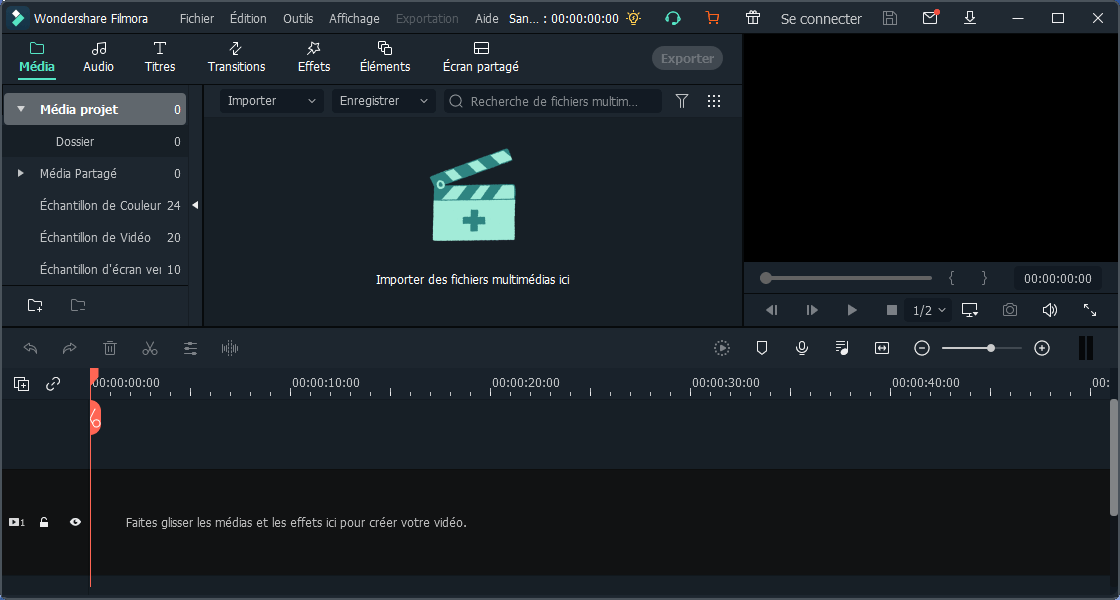
Task: Click the undo arrow icon
Action: click(31, 348)
